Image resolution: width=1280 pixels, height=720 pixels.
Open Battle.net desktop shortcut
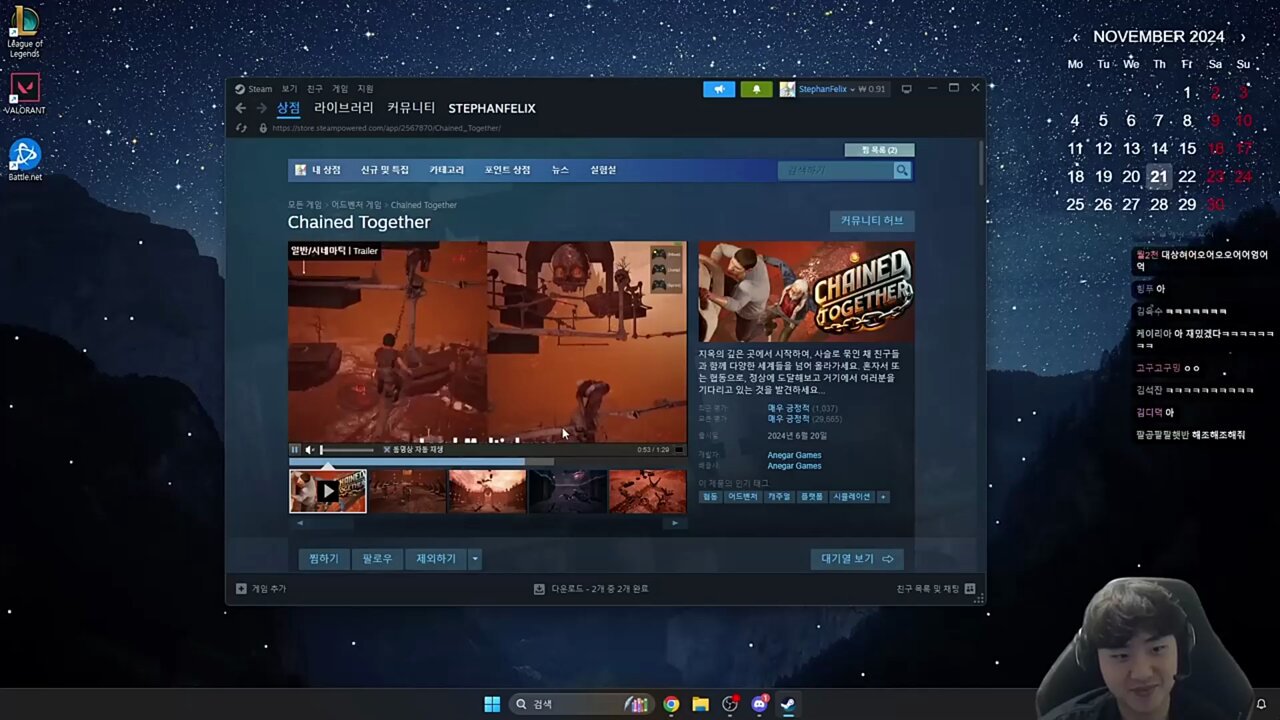coord(24,160)
